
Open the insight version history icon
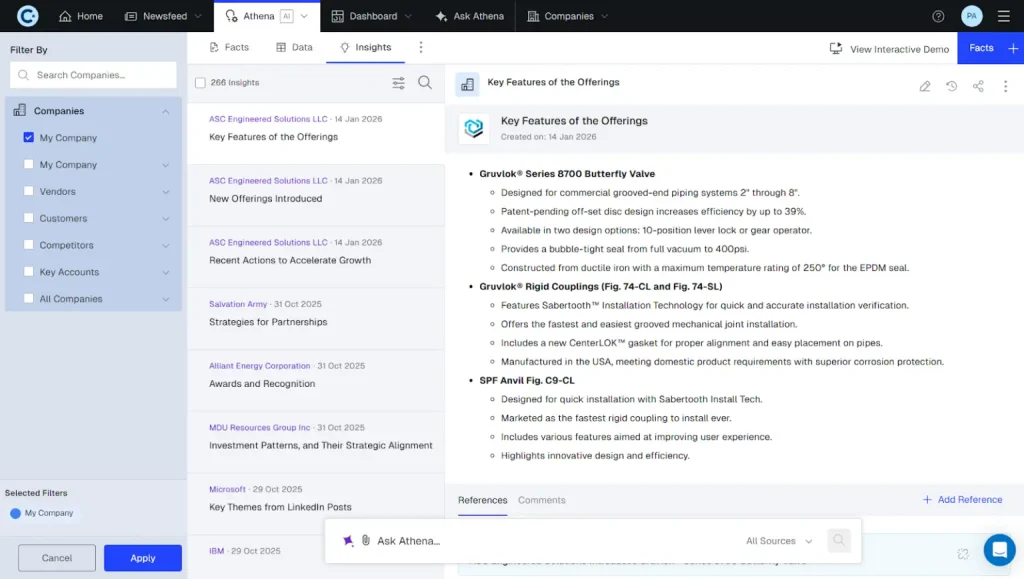coord(951,86)
